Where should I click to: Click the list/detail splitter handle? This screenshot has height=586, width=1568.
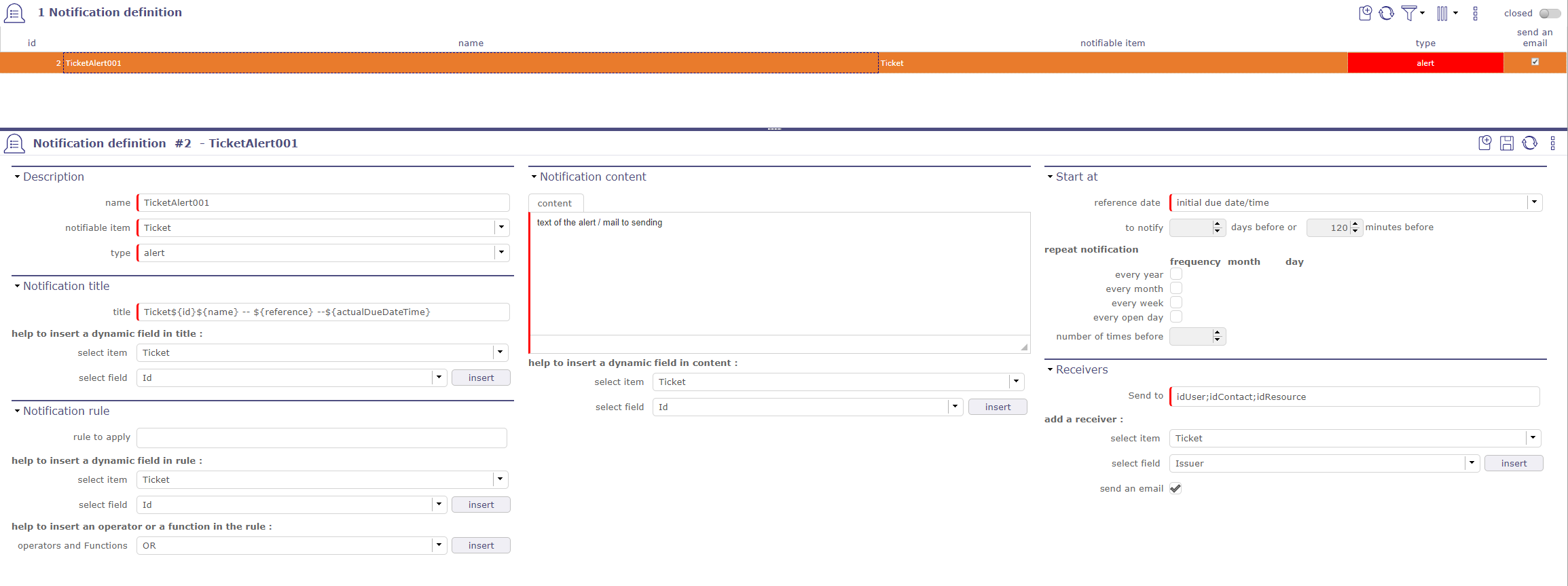point(774,128)
